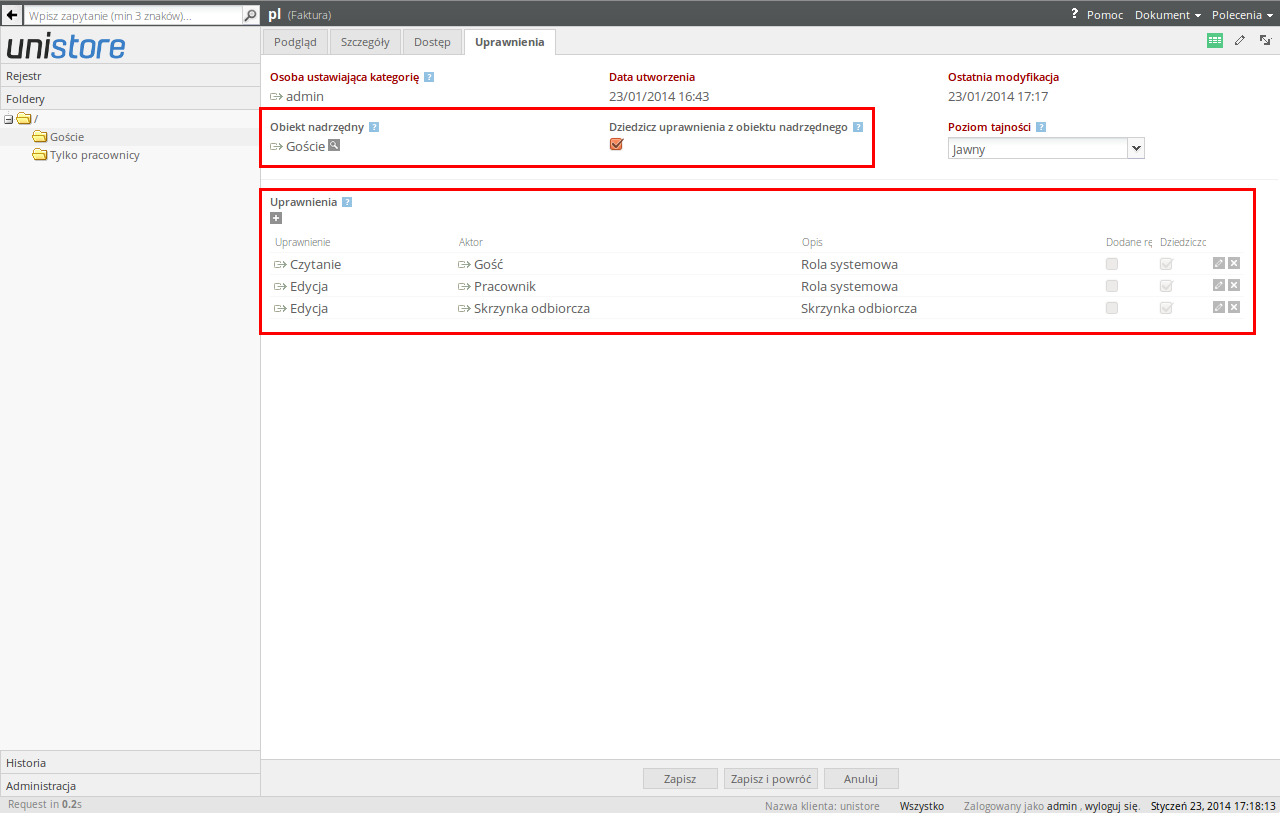The height and width of the screenshot is (813, 1280).
Task: Click the Gość actor entry
Action: pyautogui.click(x=488, y=264)
